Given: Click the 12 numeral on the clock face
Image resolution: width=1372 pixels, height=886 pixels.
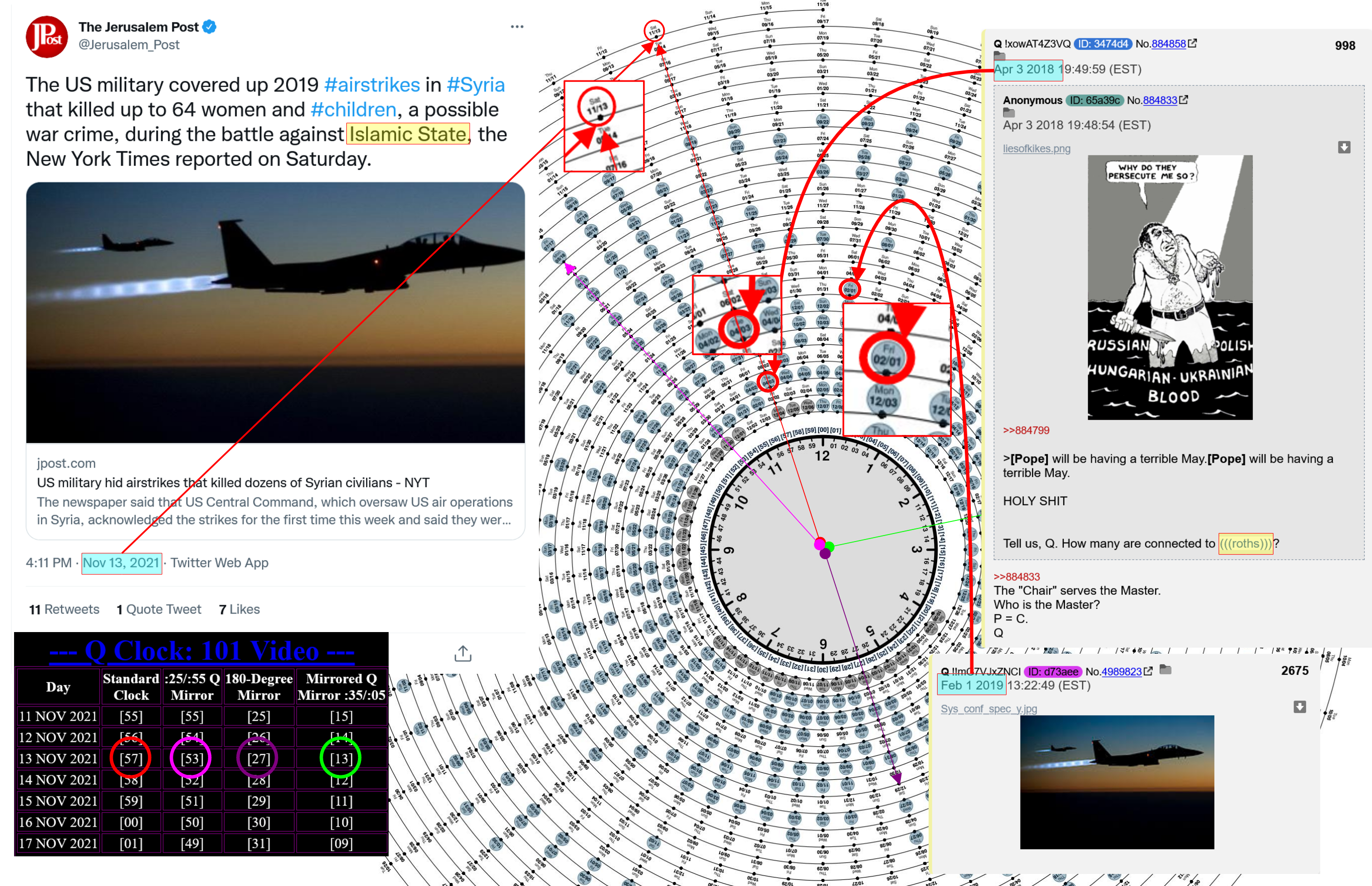Looking at the screenshot, I should (822, 456).
